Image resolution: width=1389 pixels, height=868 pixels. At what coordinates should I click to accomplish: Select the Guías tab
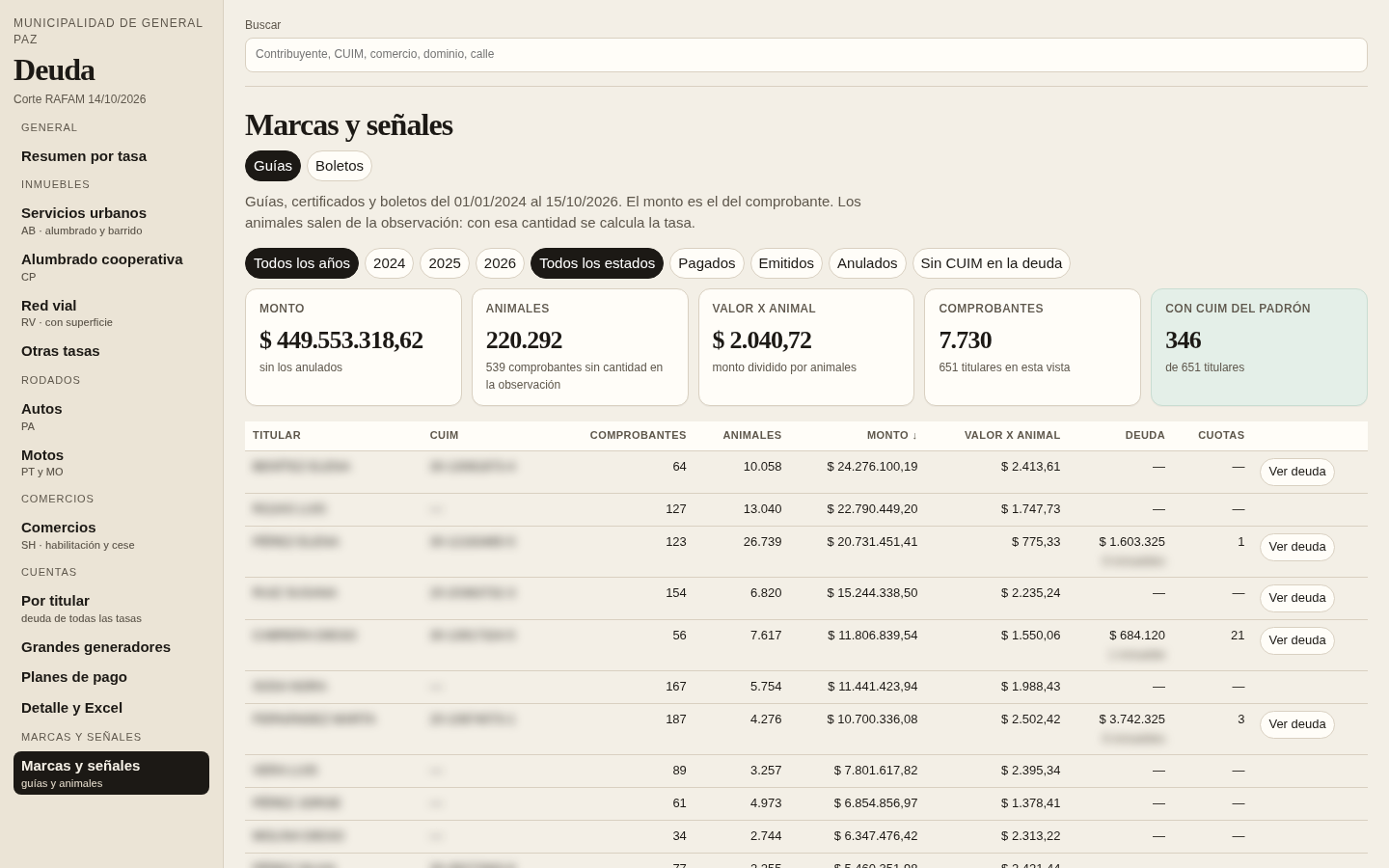coord(273,166)
